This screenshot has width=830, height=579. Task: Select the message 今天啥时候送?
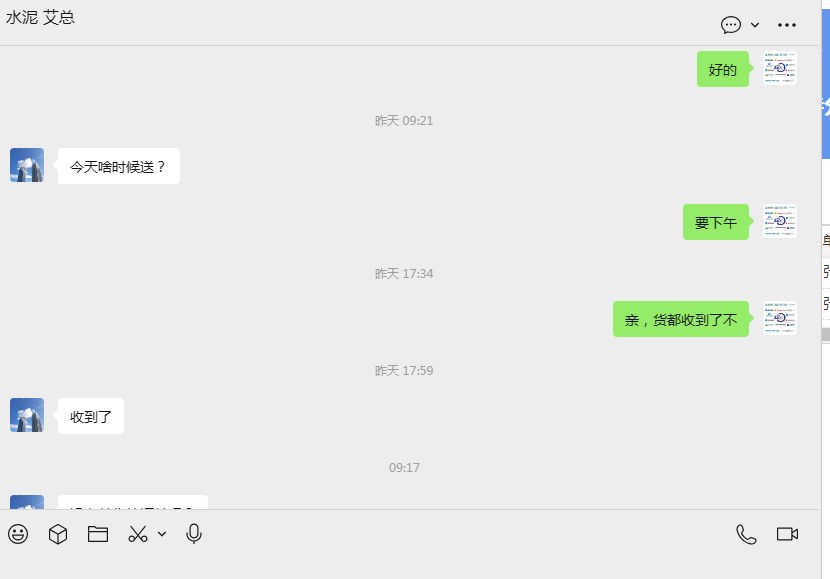click(119, 166)
